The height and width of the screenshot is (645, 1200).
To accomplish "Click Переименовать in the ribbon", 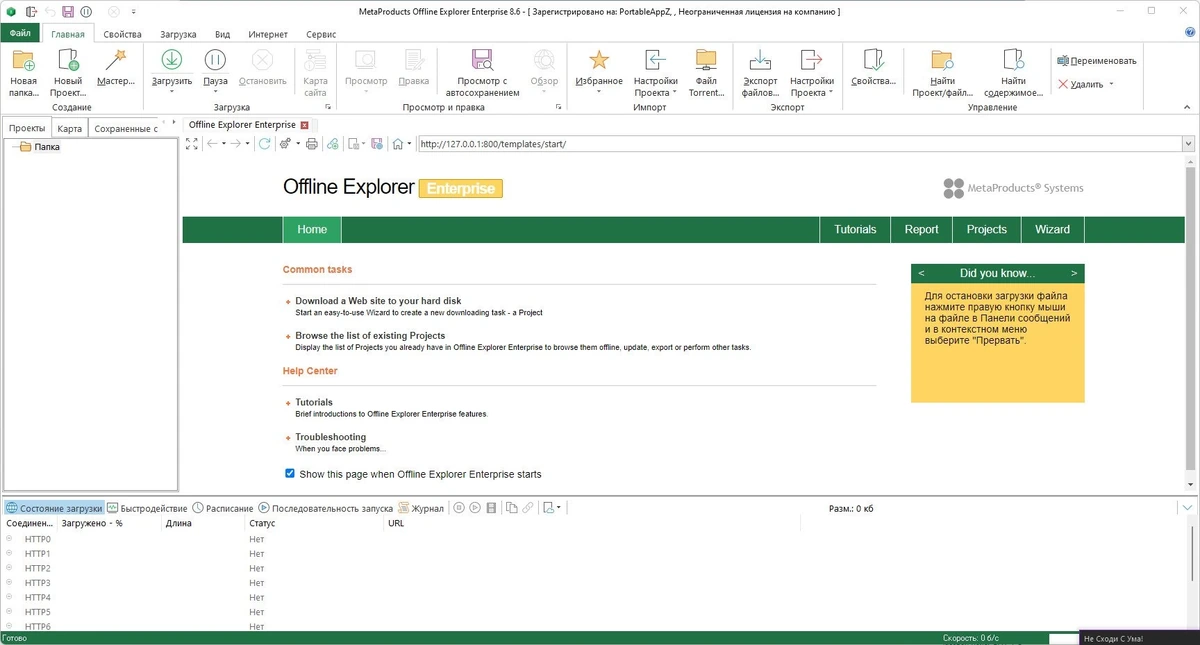I will (1097, 61).
